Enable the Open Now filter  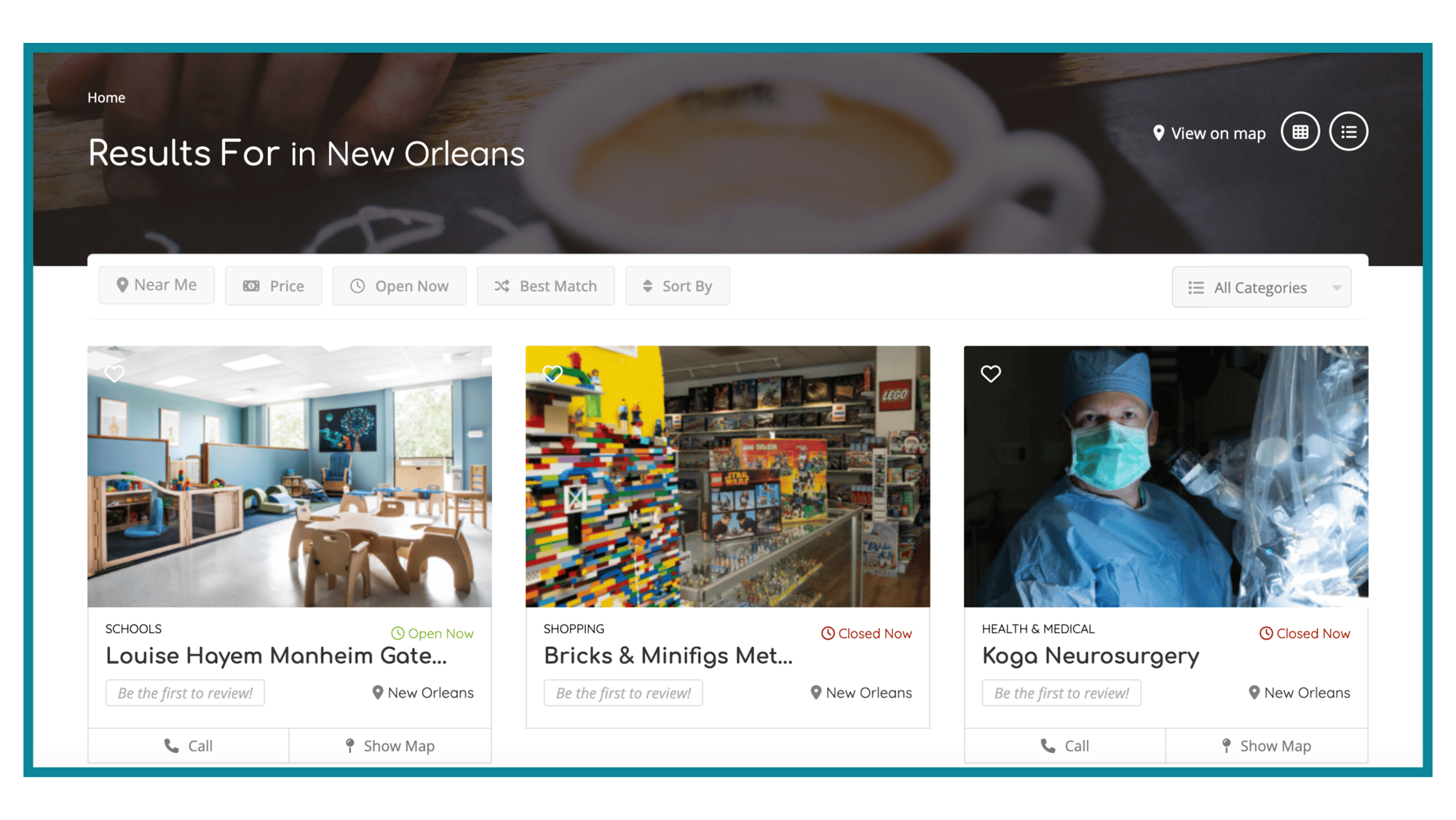pos(399,286)
